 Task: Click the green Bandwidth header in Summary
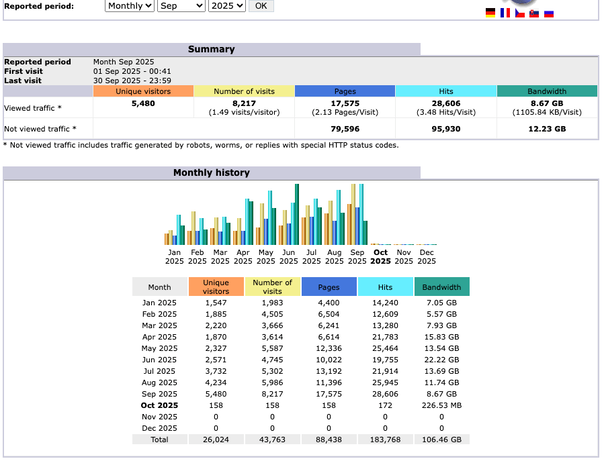tap(547, 91)
